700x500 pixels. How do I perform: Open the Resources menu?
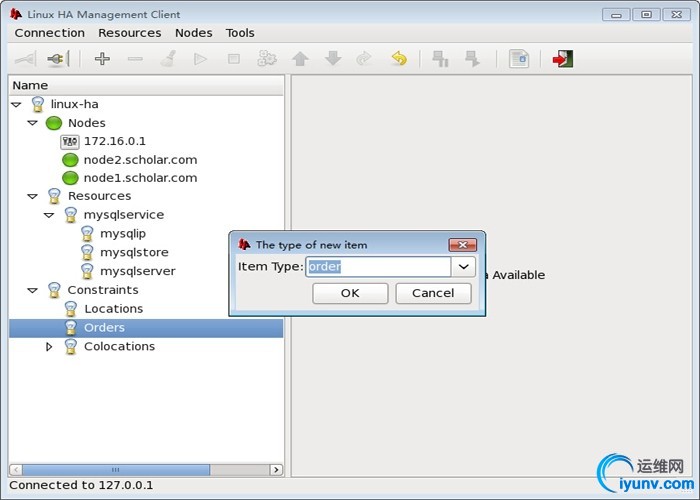click(x=129, y=33)
